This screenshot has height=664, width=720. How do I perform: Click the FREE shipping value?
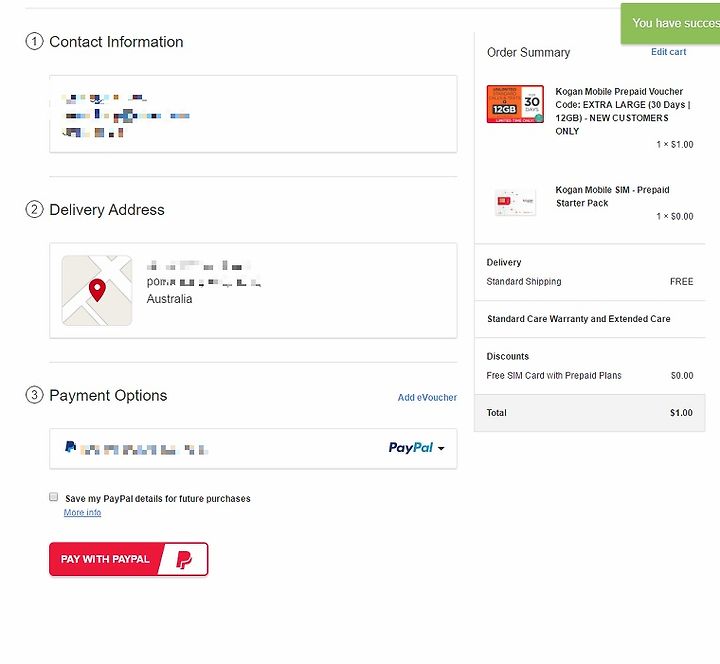[681, 281]
